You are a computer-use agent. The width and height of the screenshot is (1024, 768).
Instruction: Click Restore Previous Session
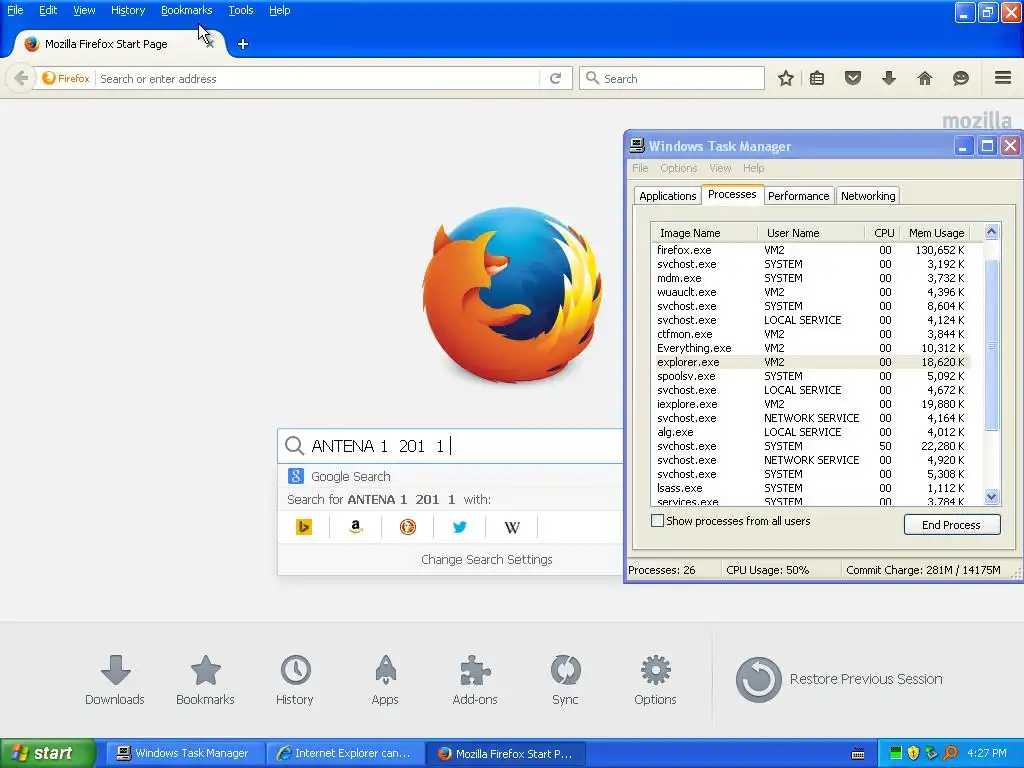[839, 679]
